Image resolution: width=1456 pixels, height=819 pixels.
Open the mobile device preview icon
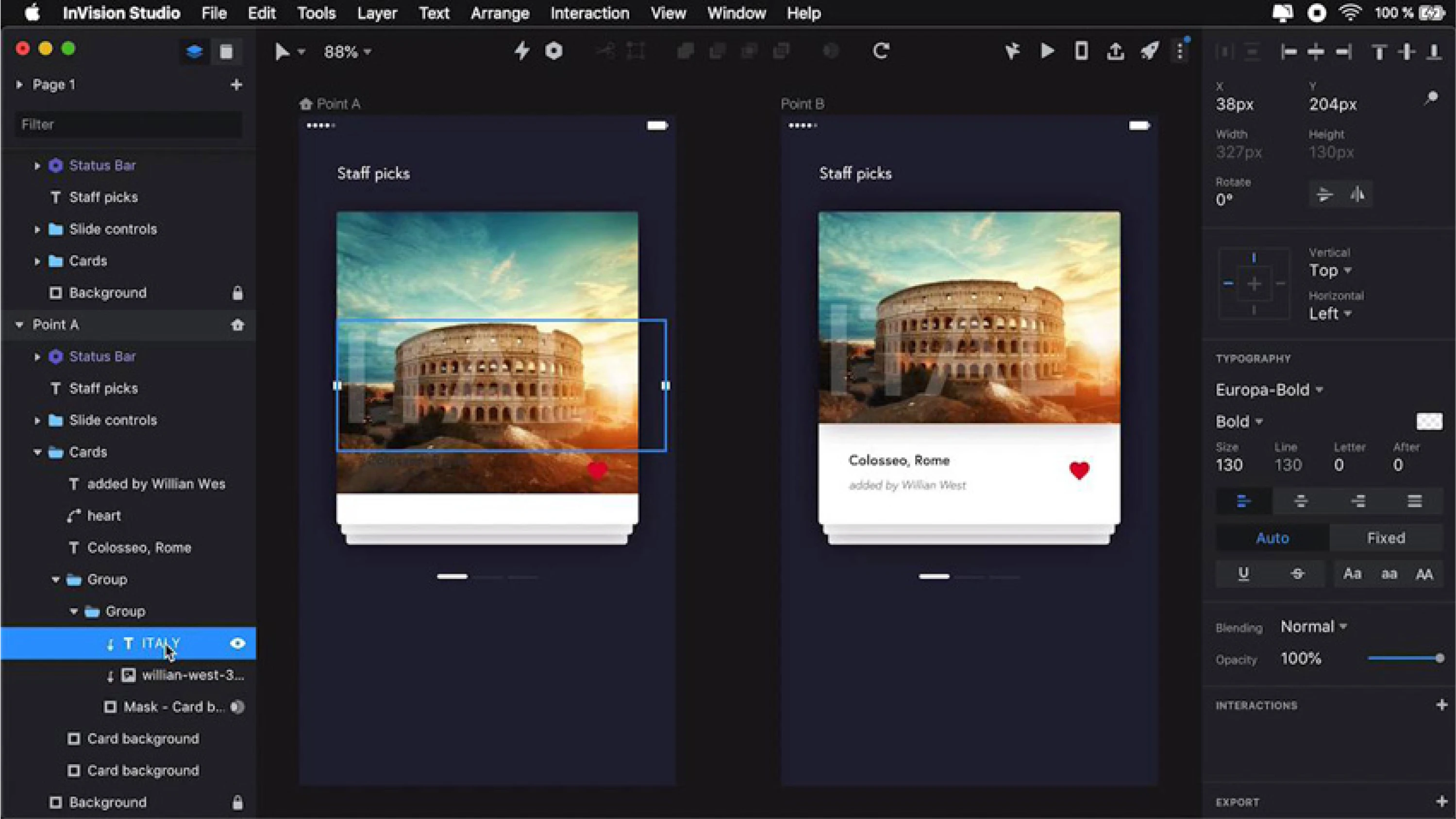(1081, 51)
